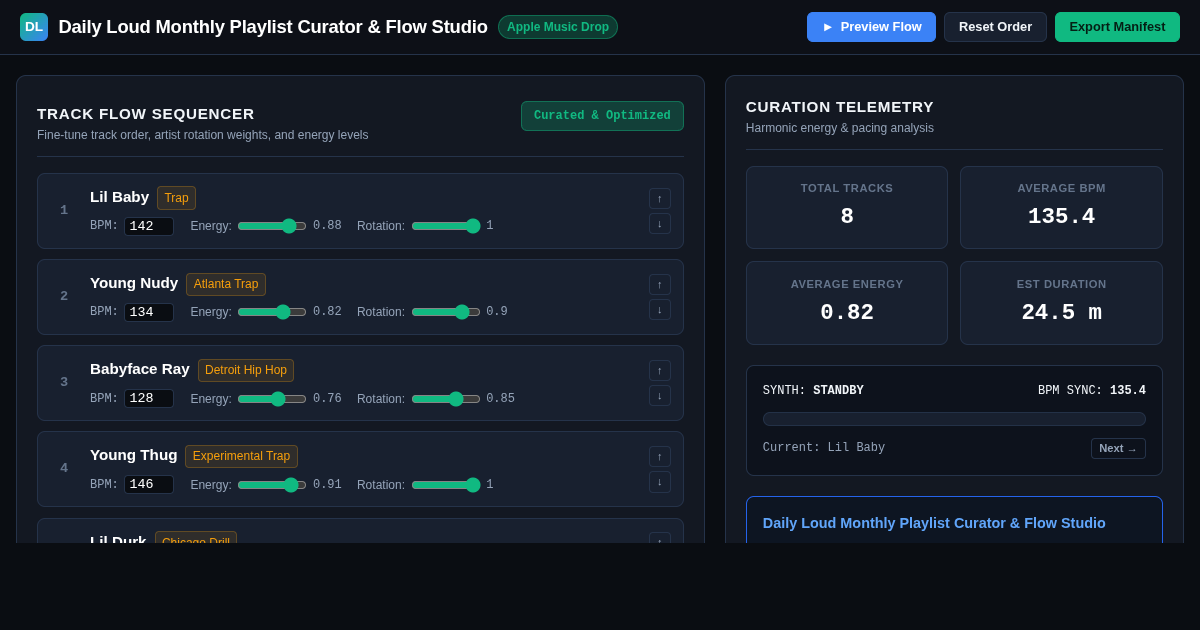Screen dimensions: 1200x630
Task: Click the Current: Lil Baby label
Action: coord(824,448)
